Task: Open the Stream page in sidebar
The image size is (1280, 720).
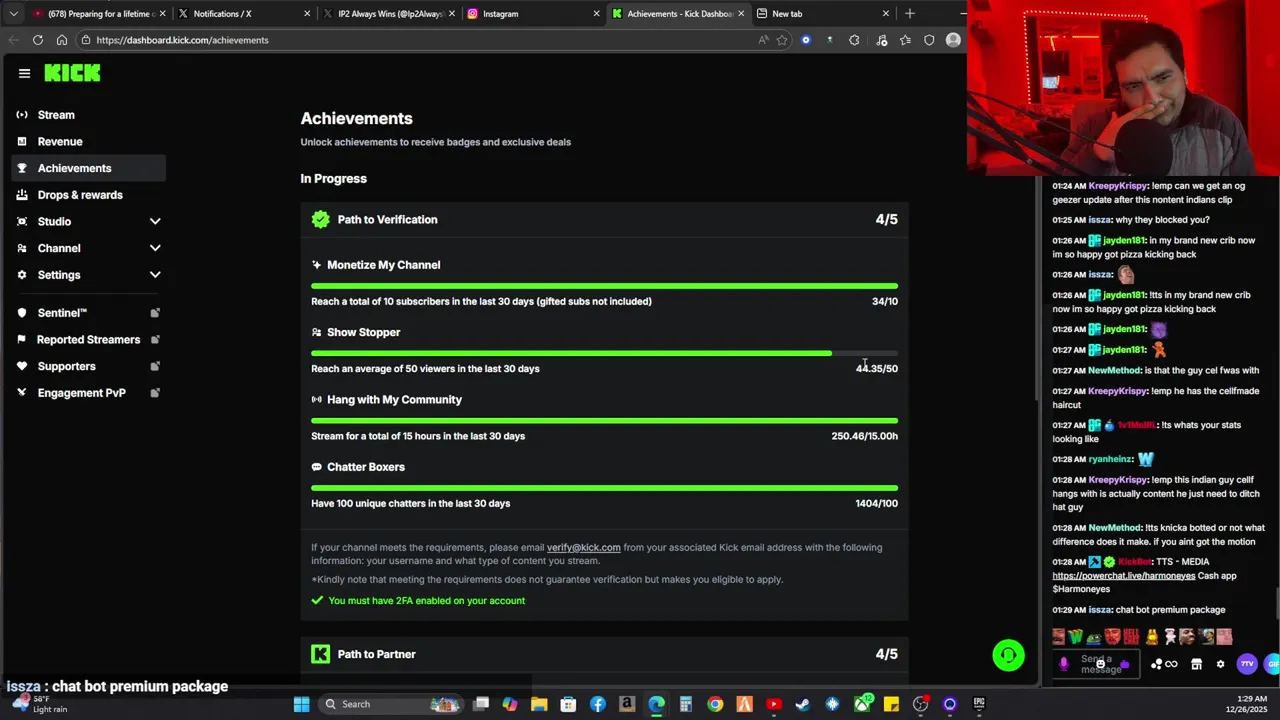Action: coord(88,115)
